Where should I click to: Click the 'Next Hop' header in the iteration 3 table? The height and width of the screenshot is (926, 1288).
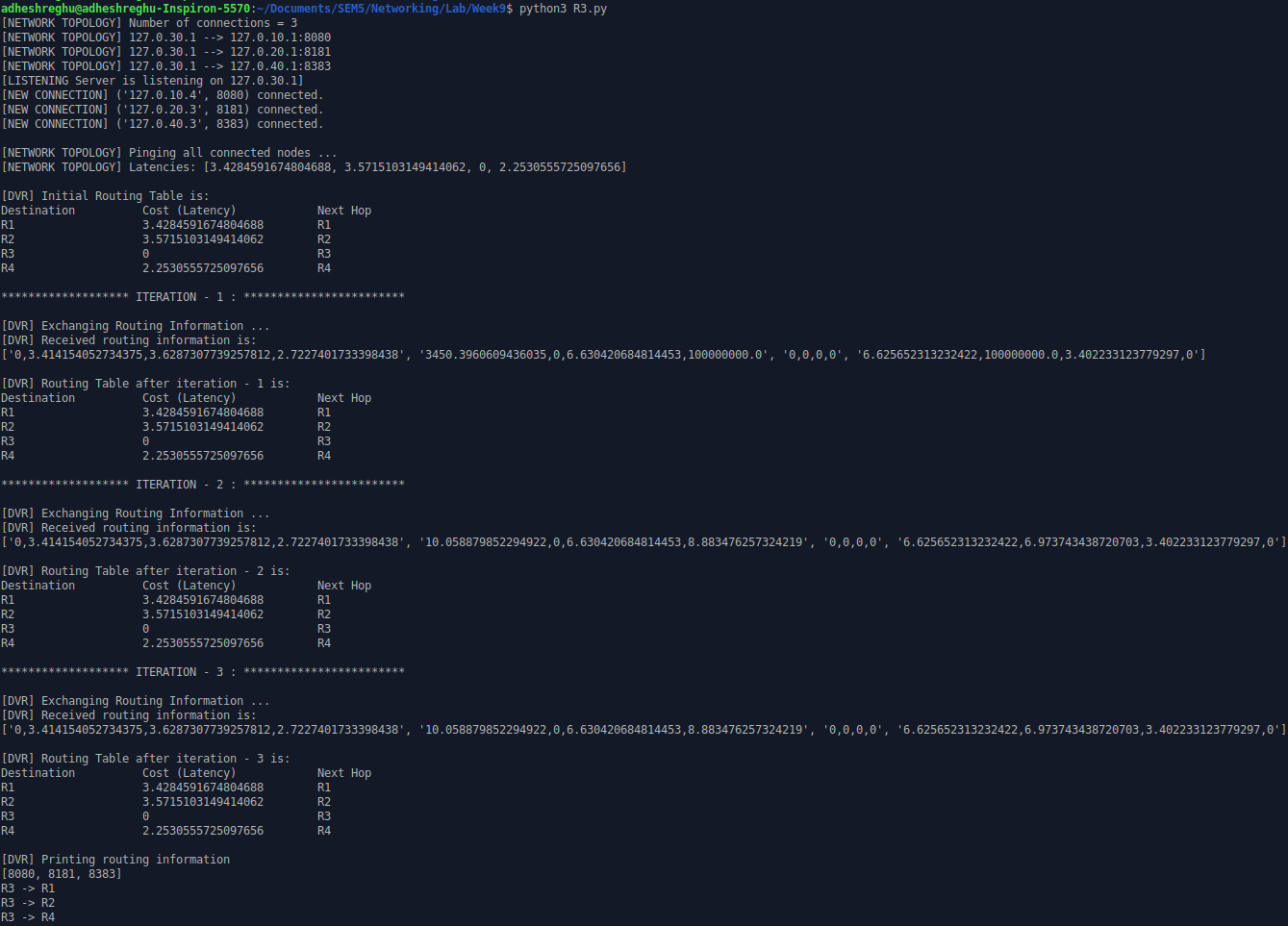point(344,773)
